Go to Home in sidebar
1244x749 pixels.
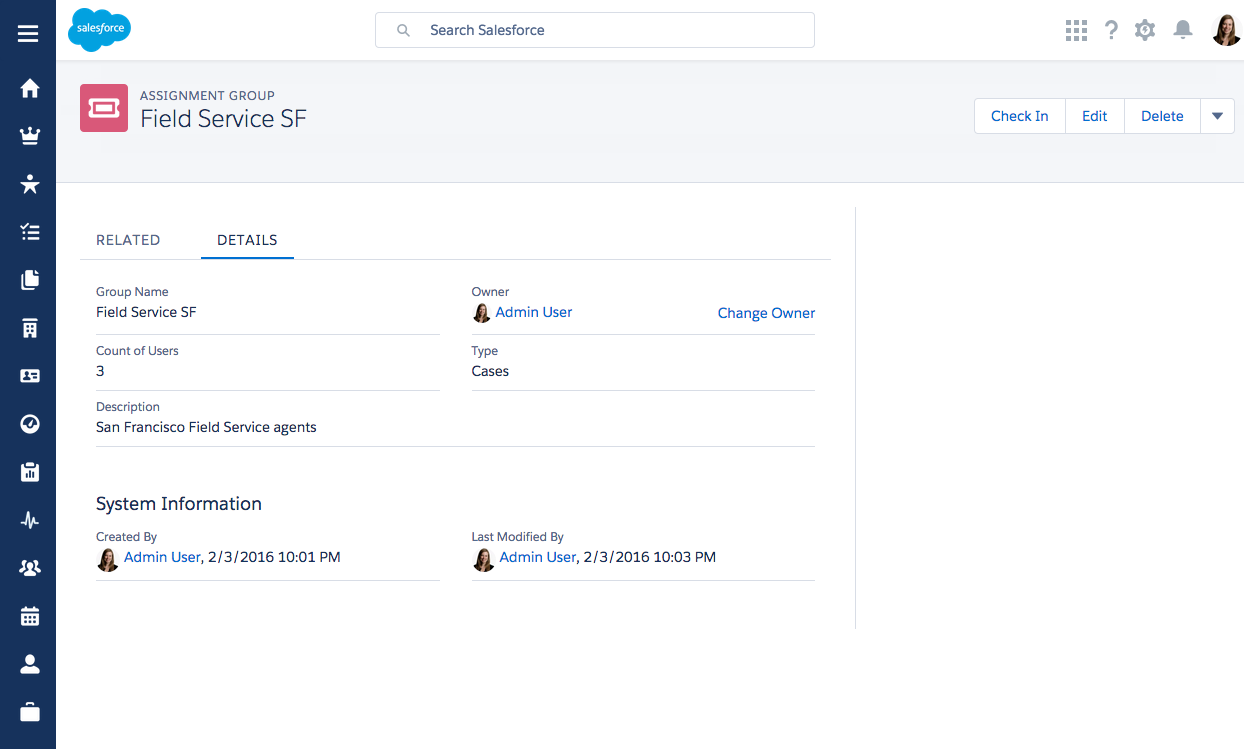pyautogui.click(x=29, y=88)
